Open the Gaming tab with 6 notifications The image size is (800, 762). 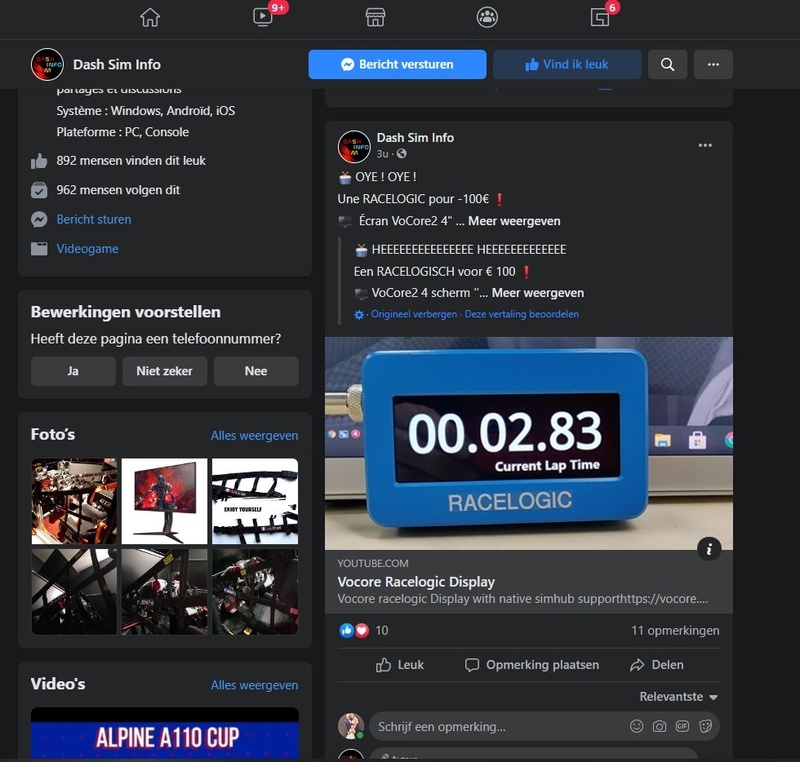pyautogui.click(x=600, y=18)
